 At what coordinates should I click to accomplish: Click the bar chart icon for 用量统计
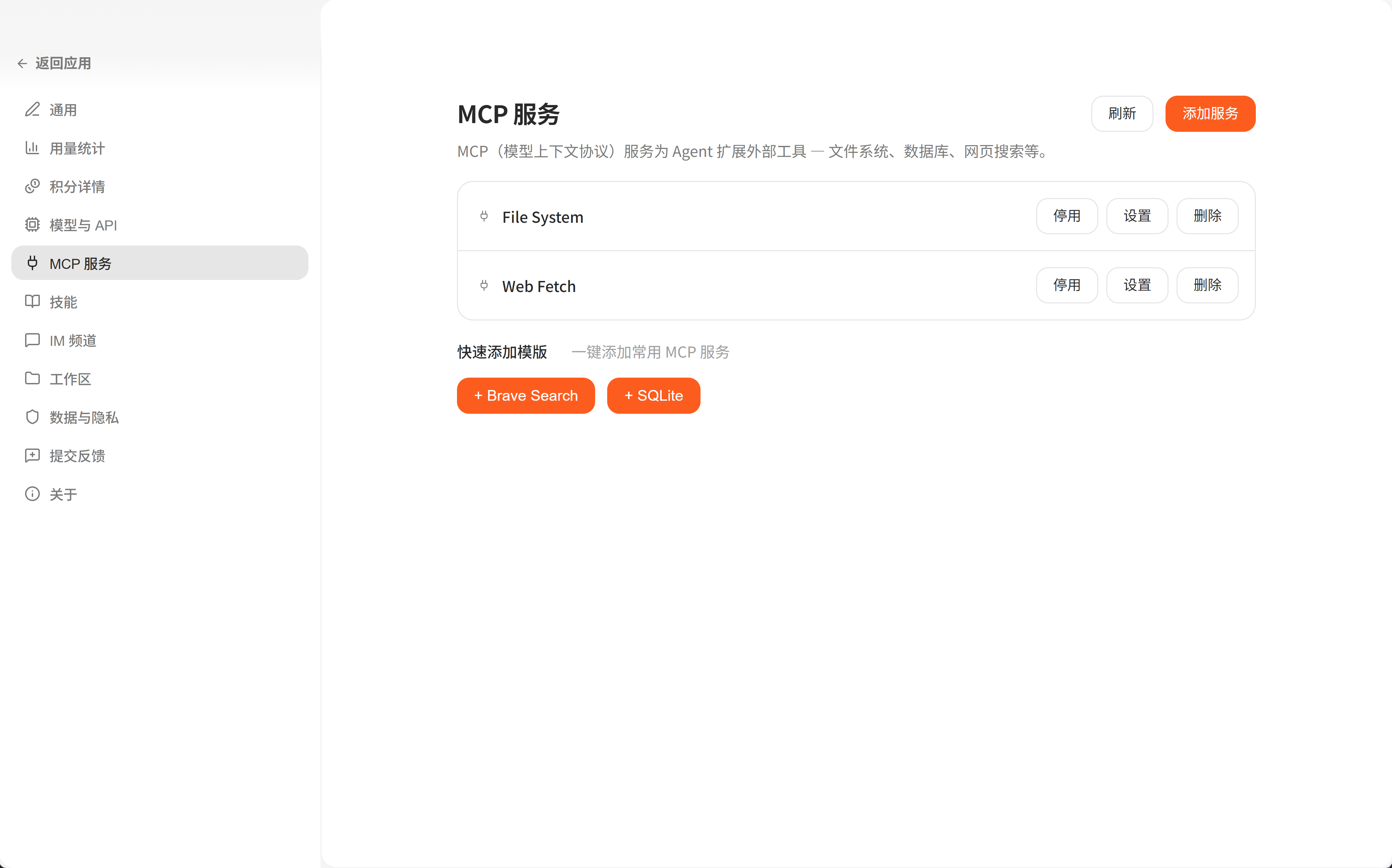[x=32, y=148]
